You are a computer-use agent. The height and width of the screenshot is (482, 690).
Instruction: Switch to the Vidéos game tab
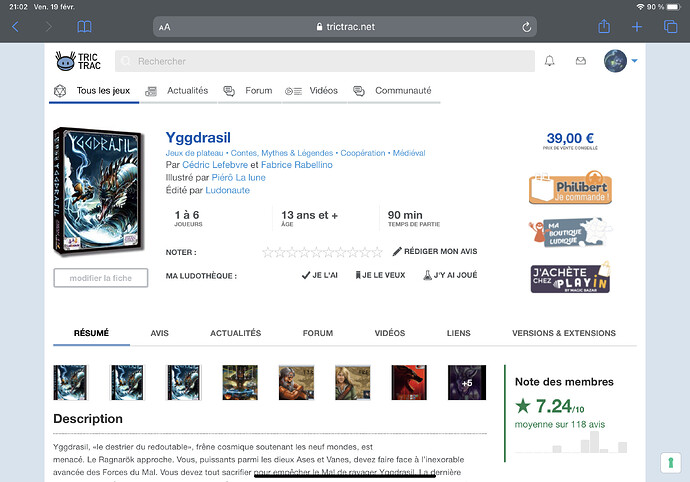[x=390, y=333]
